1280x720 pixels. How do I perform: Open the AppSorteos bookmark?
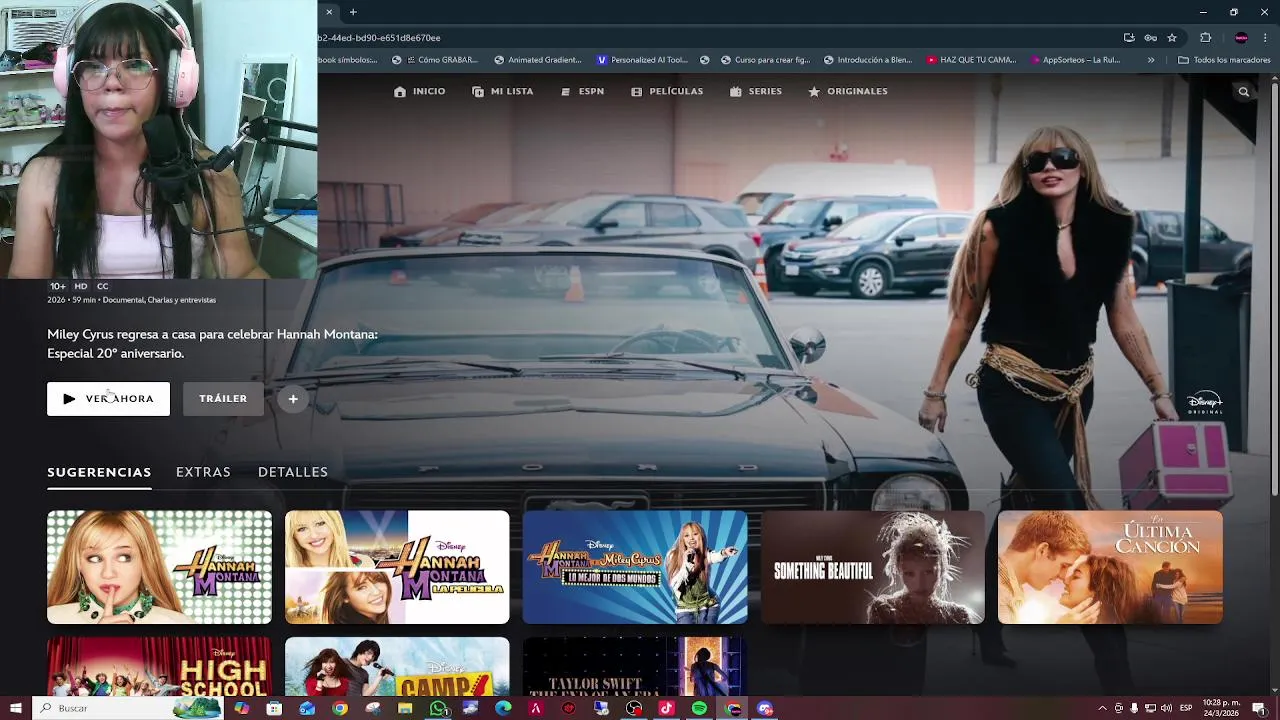point(1076,60)
